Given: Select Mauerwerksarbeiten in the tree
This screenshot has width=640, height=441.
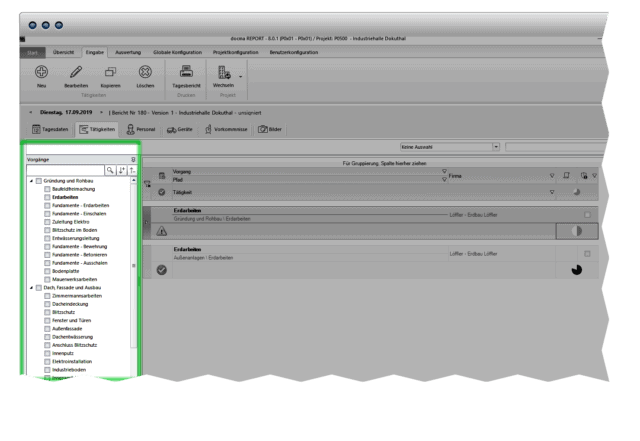Looking at the screenshot, I should coord(74,279).
